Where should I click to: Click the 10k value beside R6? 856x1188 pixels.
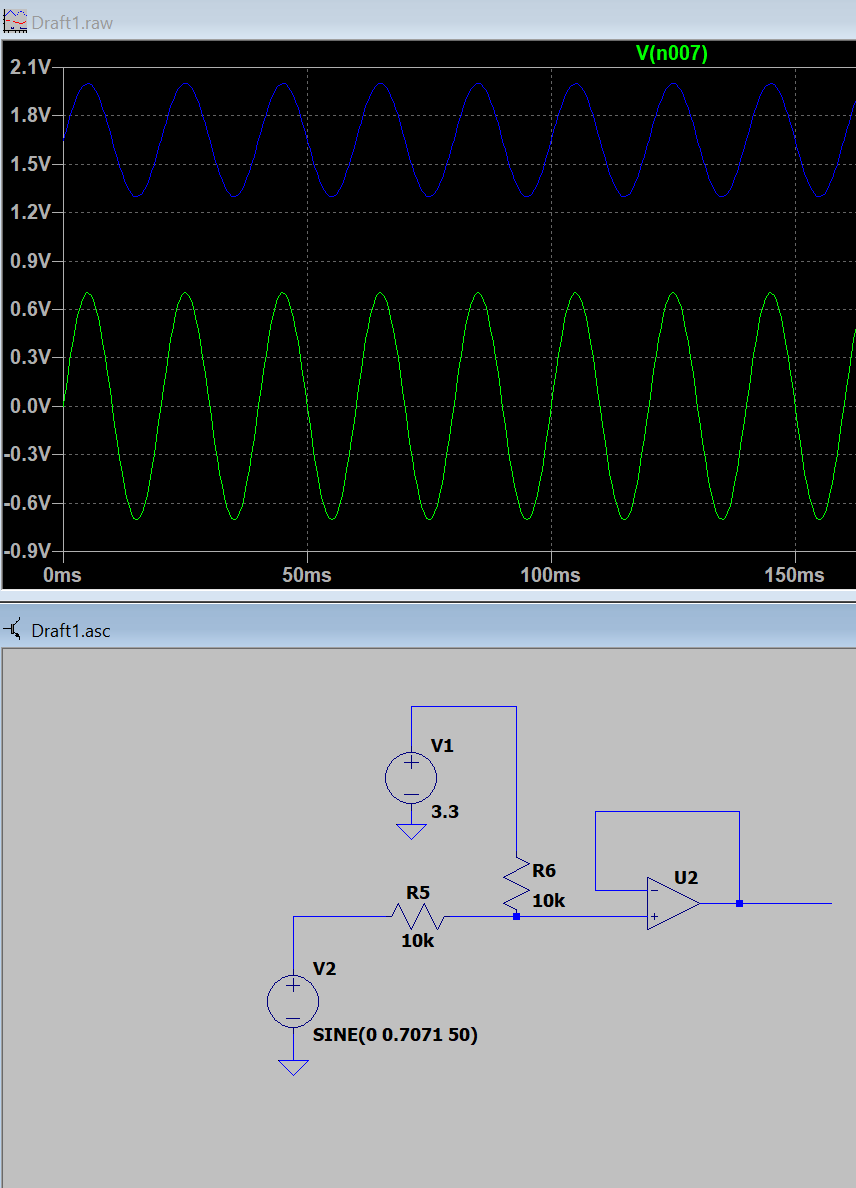point(548,900)
